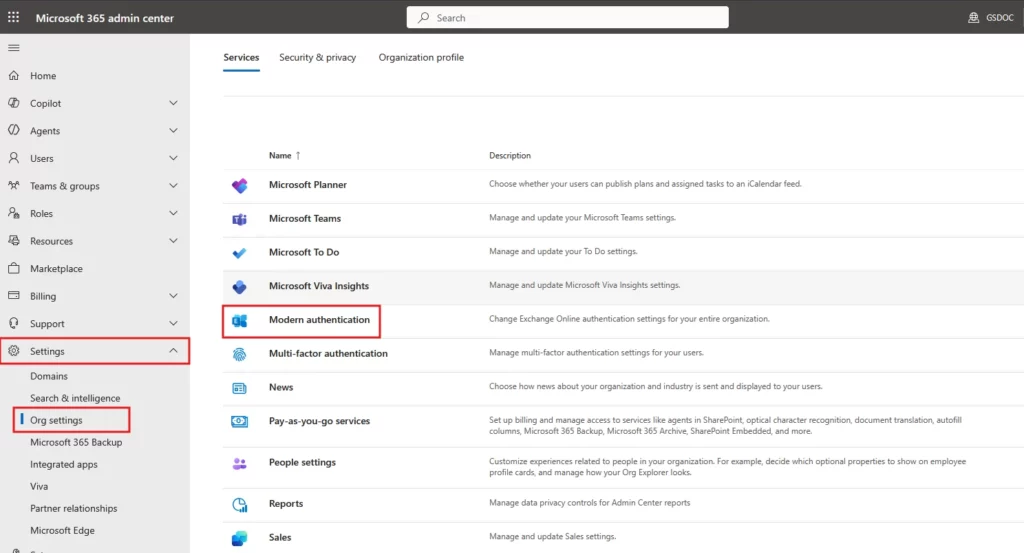Open Viva under Settings
This screenshot has height=553, width=1024.
[x=39, y=486]
